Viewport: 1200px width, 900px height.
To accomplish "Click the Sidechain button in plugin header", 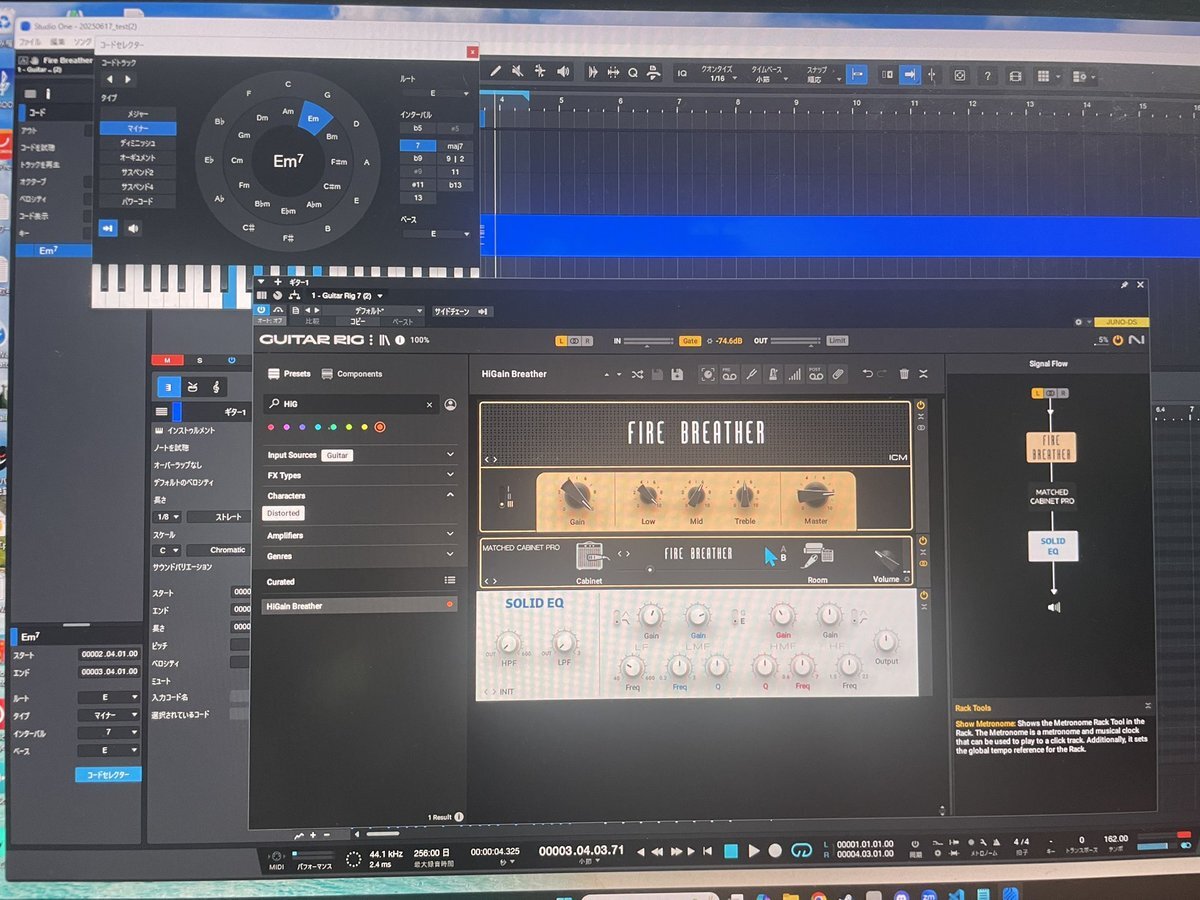I will [x=462, y=311].
